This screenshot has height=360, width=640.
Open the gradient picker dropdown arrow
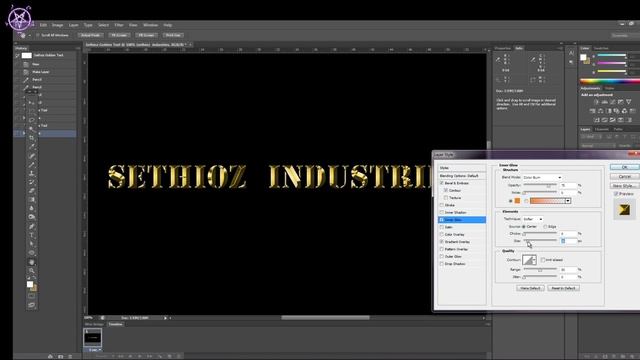pos(568,201)
